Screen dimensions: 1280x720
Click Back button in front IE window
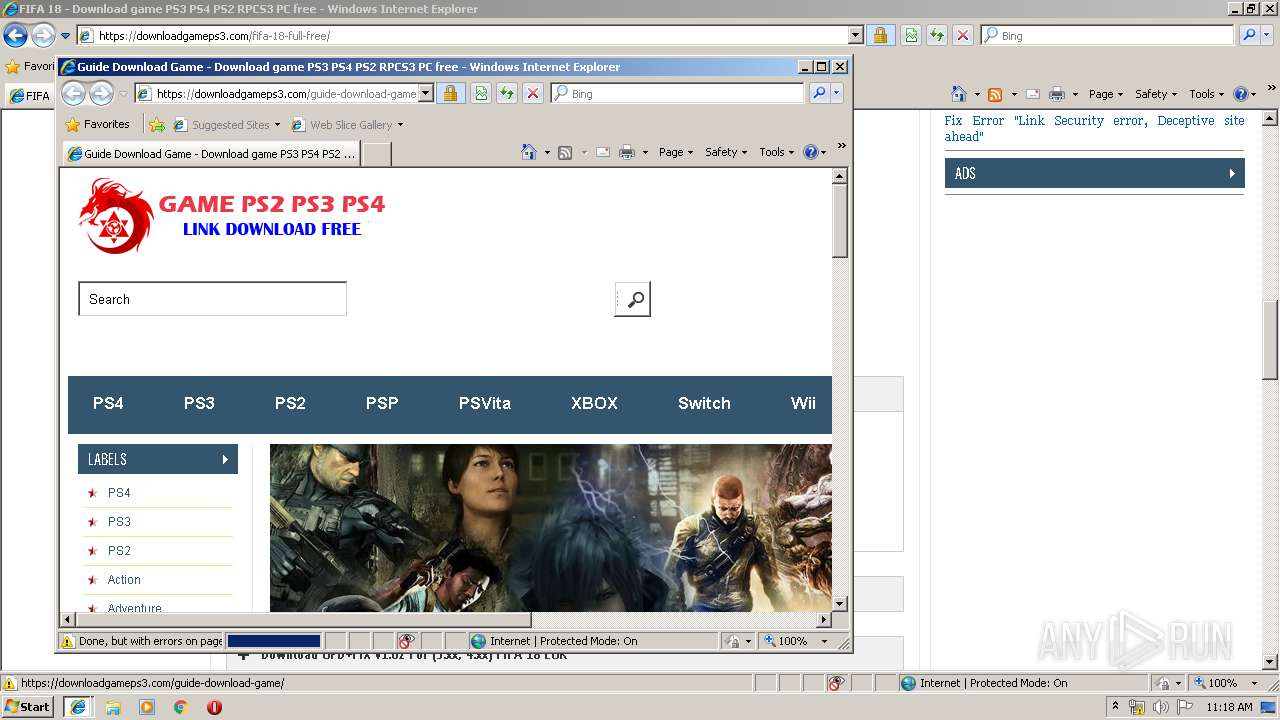click(73, 94)
